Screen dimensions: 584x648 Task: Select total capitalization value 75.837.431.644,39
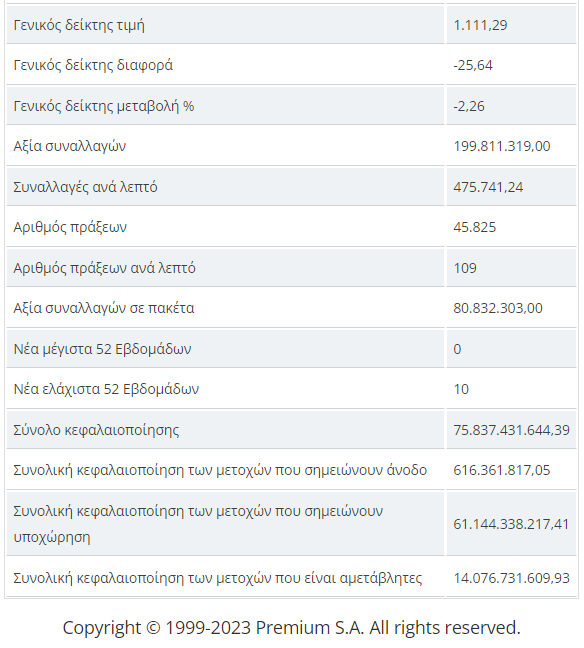tap(511, 430)
